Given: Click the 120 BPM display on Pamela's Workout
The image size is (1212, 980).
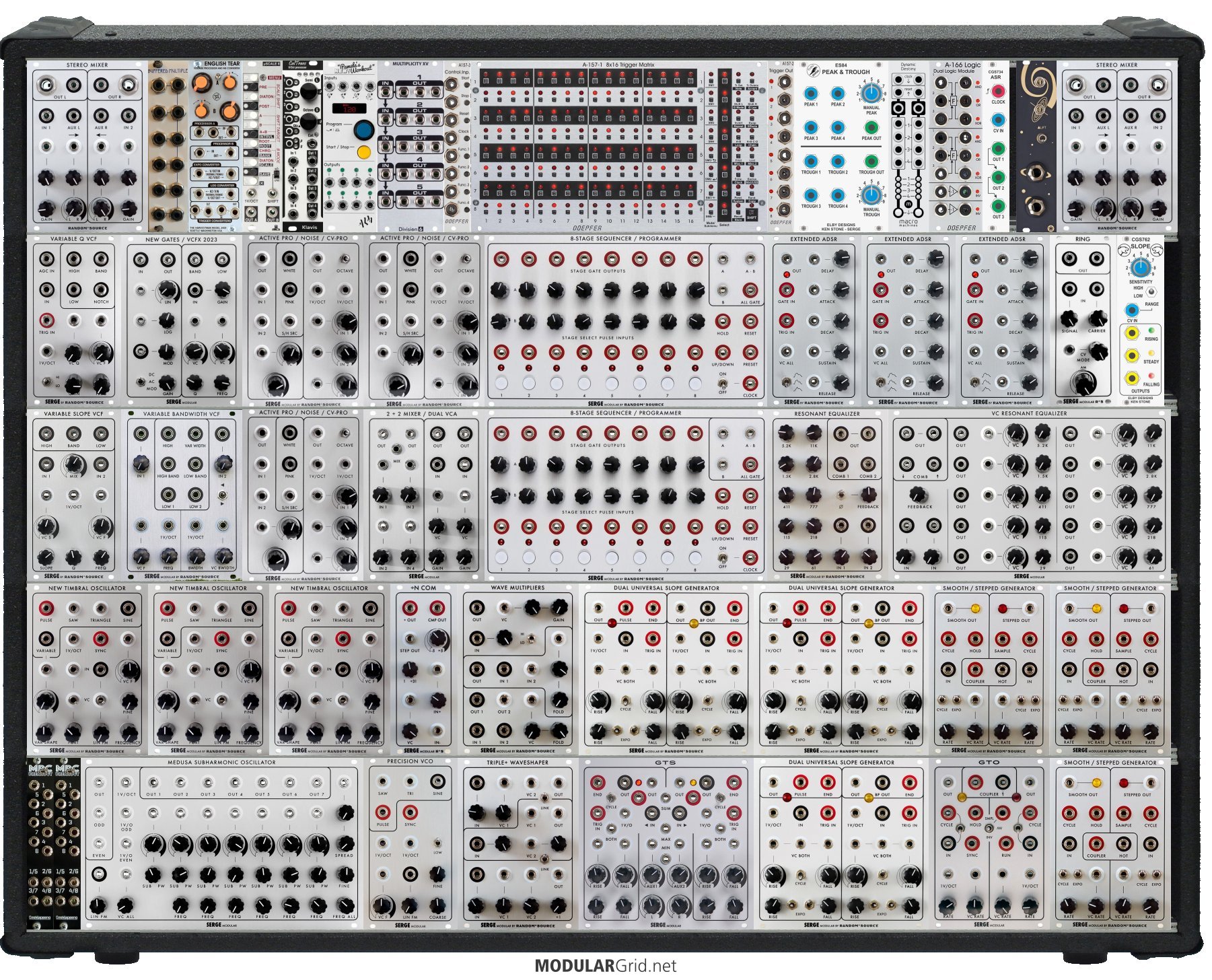Looking at the screenshot, I should pos(350,108).
